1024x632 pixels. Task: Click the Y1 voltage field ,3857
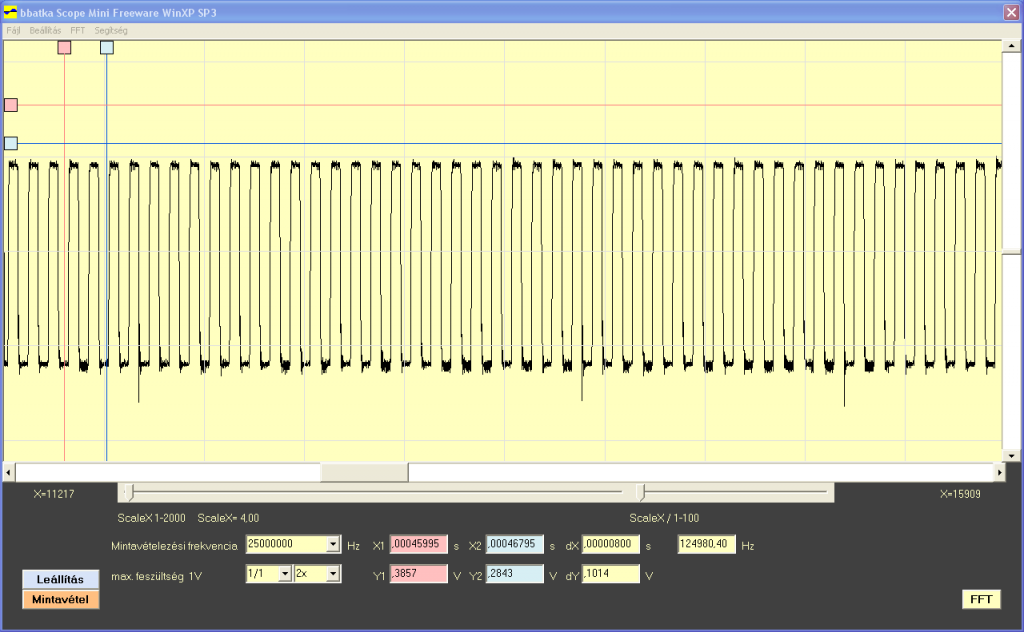point(419,574)
